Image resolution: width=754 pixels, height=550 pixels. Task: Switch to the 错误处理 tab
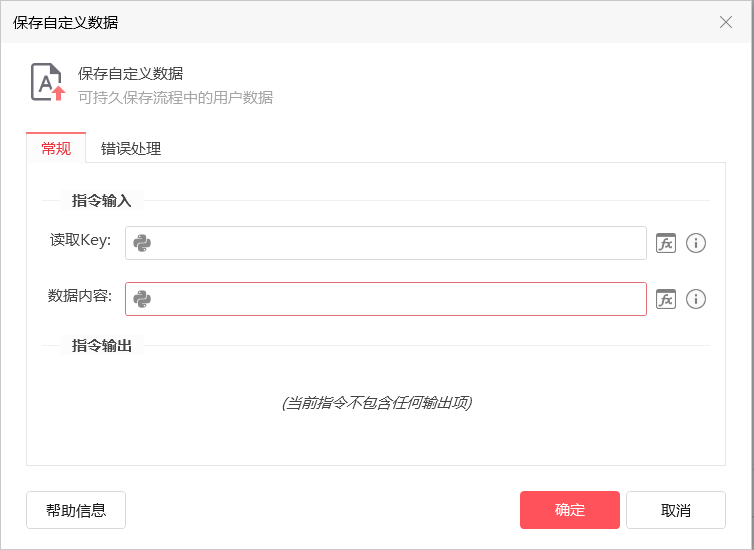tap(131, 149)
